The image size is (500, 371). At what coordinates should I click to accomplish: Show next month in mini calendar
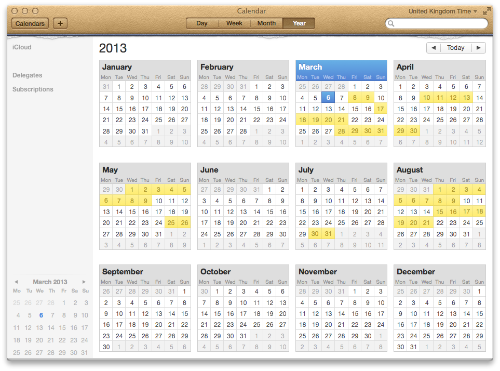click(84, 282)
